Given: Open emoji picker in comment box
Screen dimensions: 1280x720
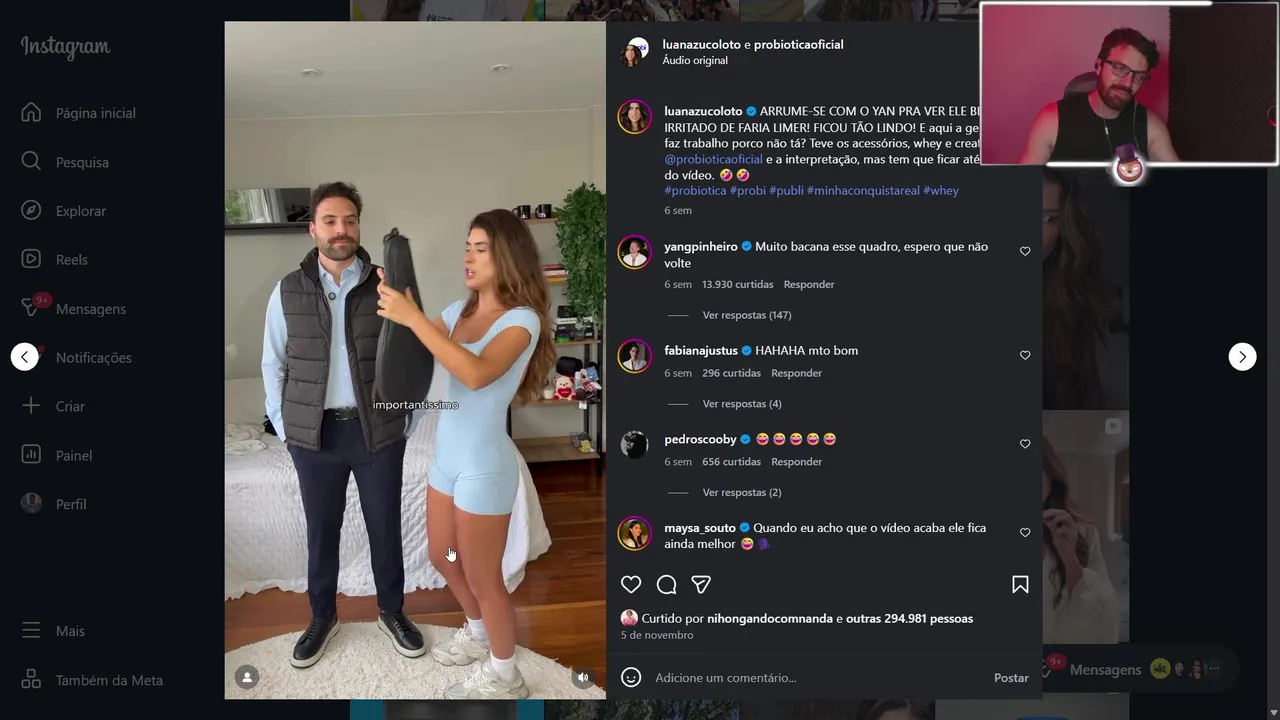Looking at the screenshot, I should click(x=631, y=677).
